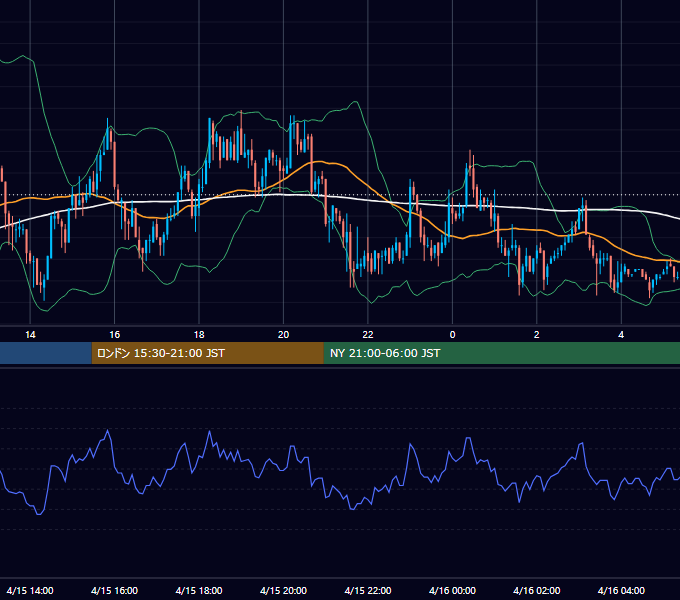The width and height of the screenshot is (680, 600).
Task: Click the hour 0 axis tick label
Action: point(452,335)
